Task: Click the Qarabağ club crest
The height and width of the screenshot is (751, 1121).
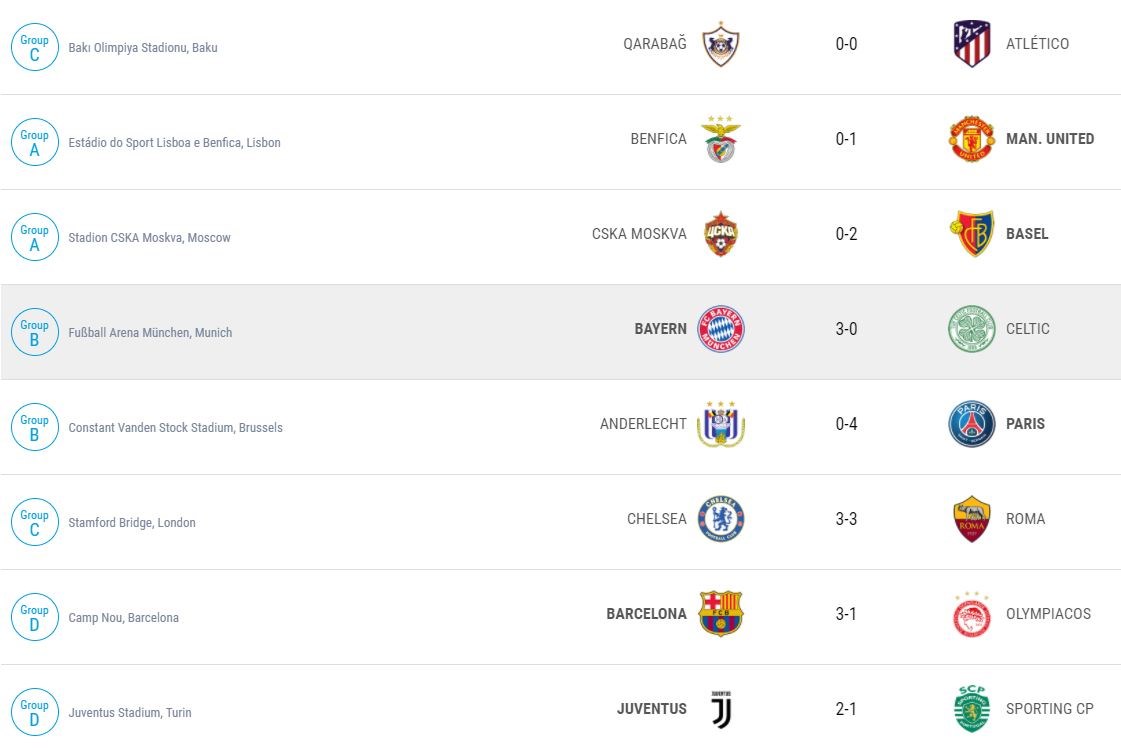Action: pyautogui.click(x=720, y=44)
